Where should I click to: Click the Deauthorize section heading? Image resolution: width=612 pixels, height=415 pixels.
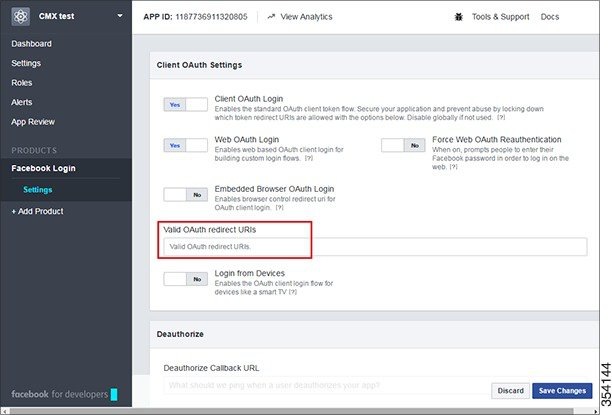[180, 334]
